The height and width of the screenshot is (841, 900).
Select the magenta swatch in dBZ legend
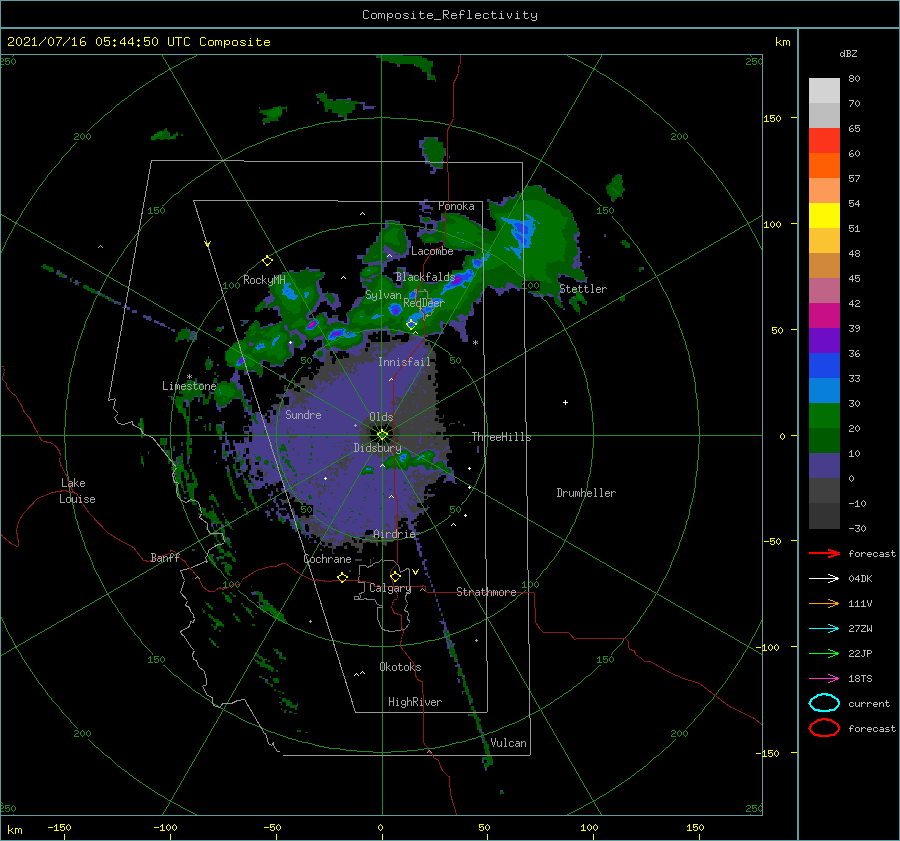[x=824, y=316]
